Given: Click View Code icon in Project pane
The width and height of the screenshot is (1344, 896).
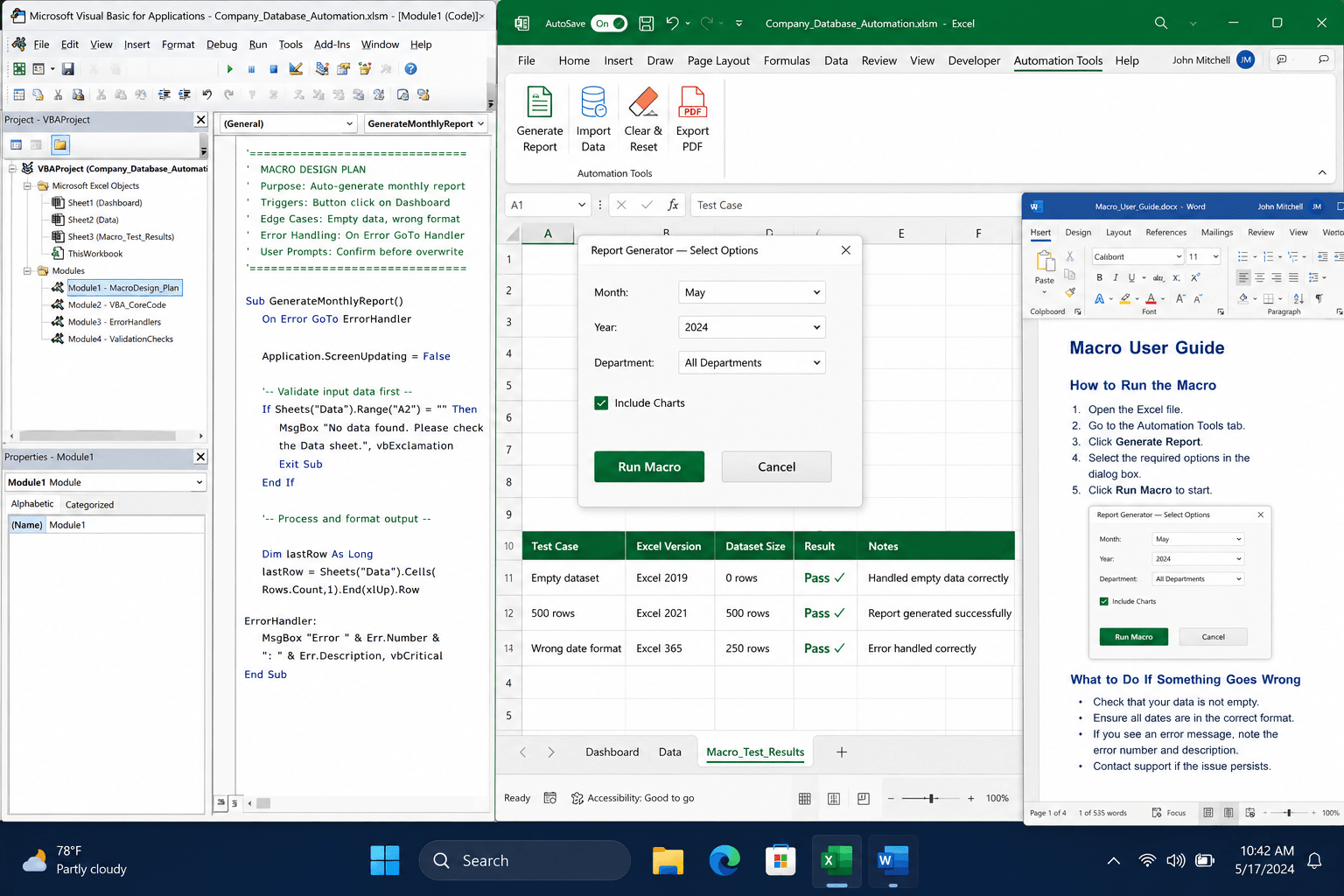Looking at the screenshot, I should [16, 145].
